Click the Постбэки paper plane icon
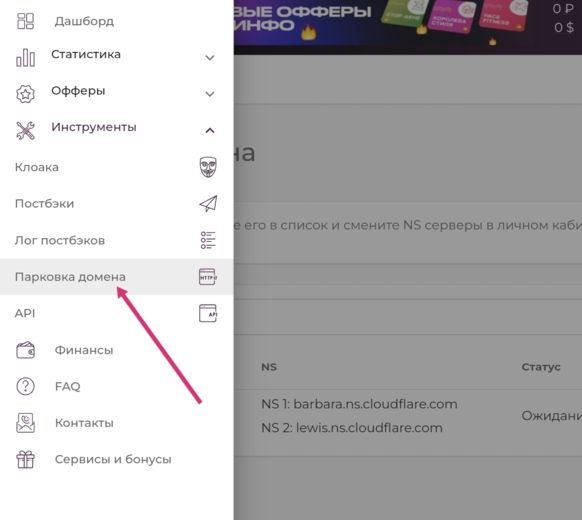 (x=208, y=203)
